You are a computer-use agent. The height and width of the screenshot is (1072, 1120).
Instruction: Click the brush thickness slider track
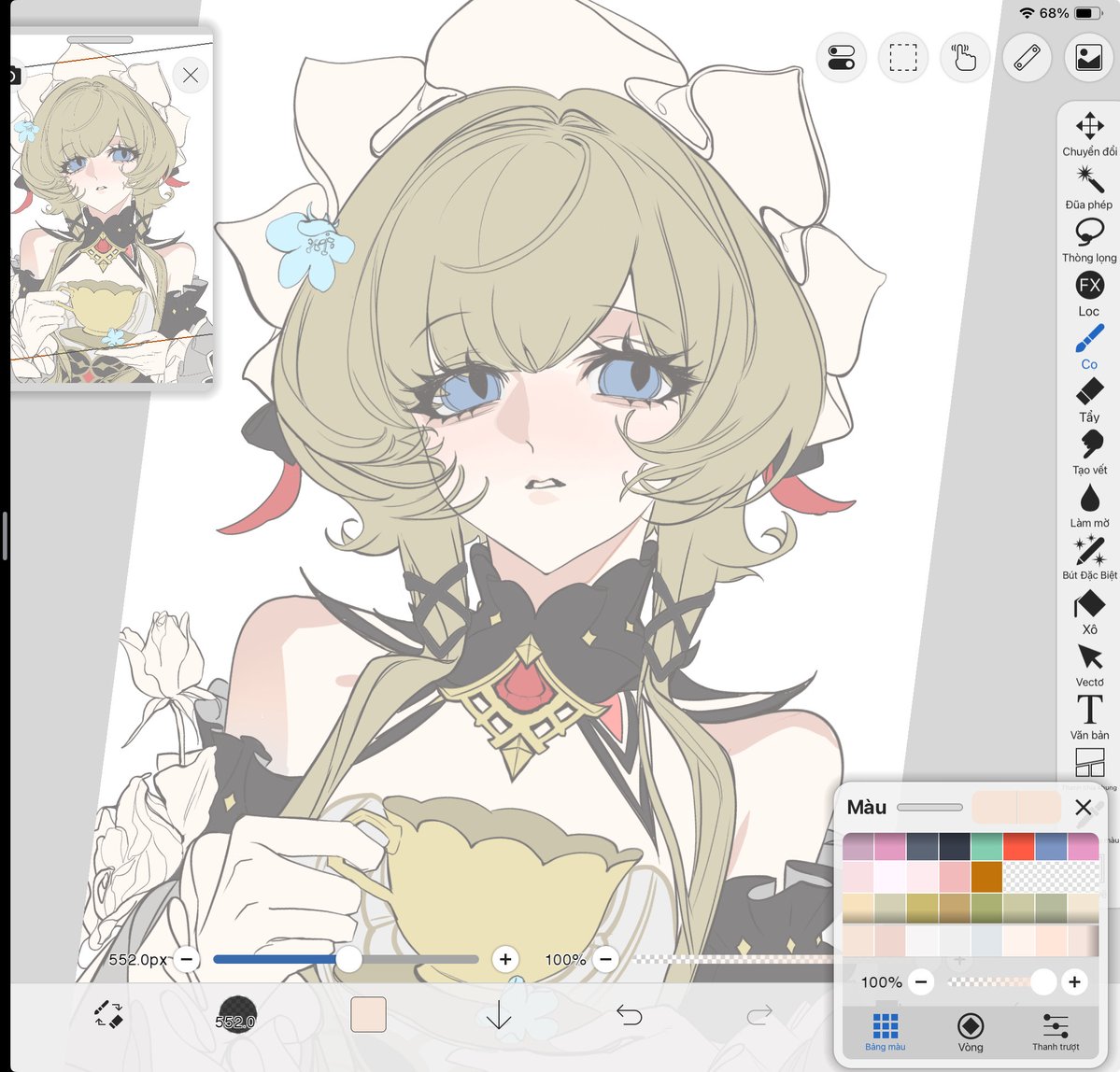click(x=346, y=959)
